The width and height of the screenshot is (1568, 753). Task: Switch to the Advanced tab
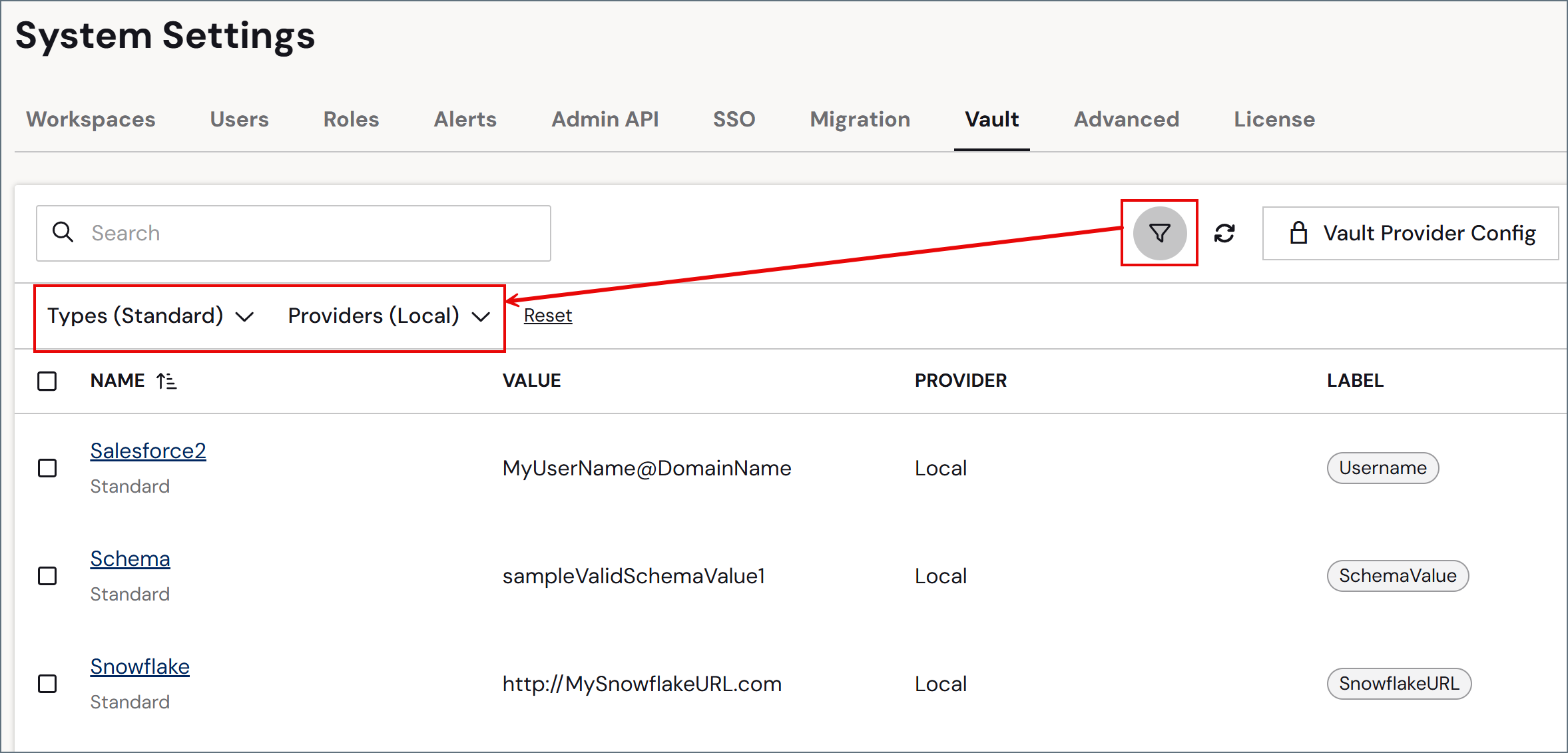[1127, 119]
